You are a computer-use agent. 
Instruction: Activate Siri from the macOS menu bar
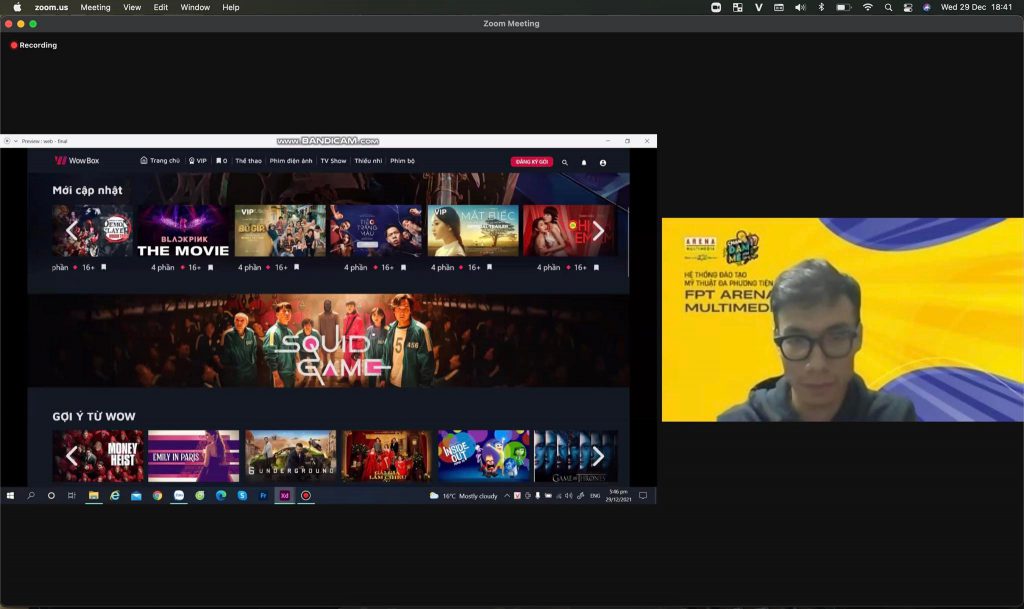tap(927, 7)
